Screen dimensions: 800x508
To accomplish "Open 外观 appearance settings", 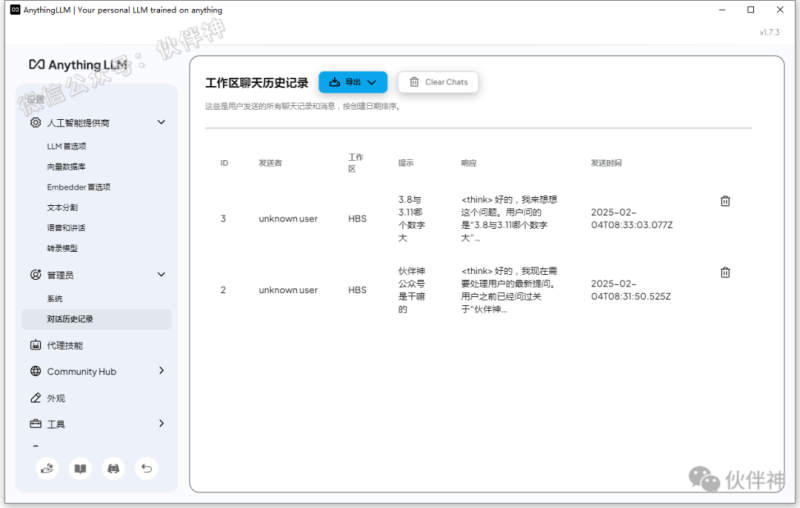I will 56,398.
